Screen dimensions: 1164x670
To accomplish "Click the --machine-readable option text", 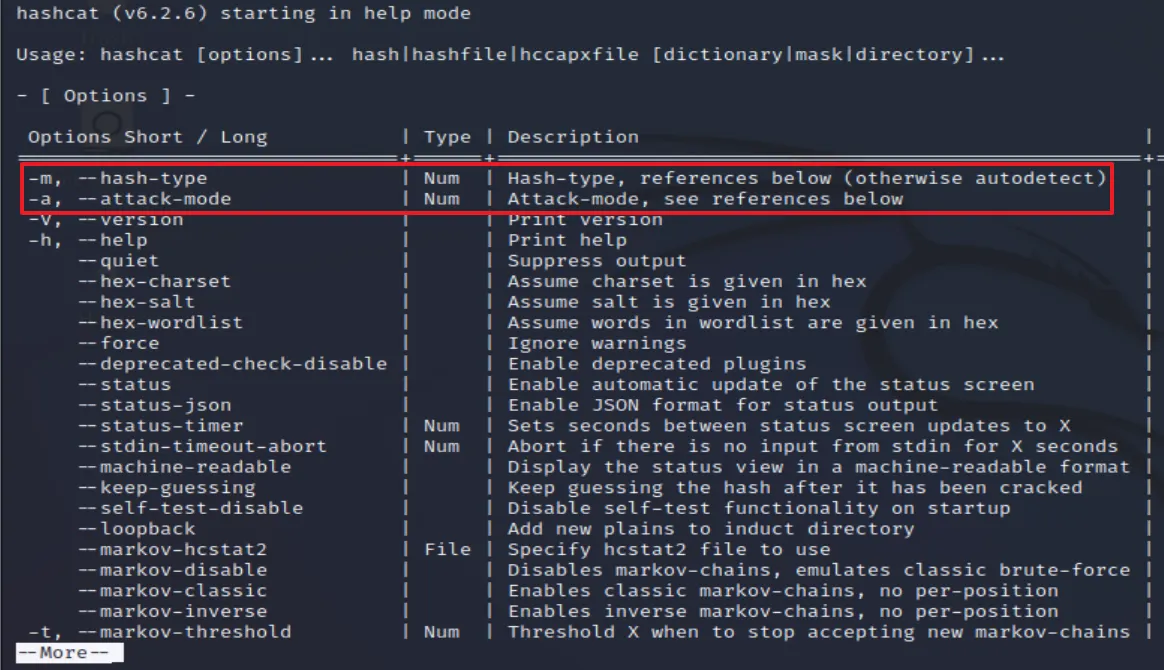I will [x=184, y=467].
